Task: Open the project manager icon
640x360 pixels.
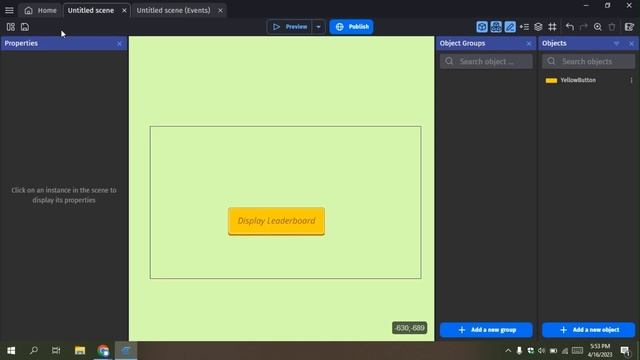Action: point(11,27)
